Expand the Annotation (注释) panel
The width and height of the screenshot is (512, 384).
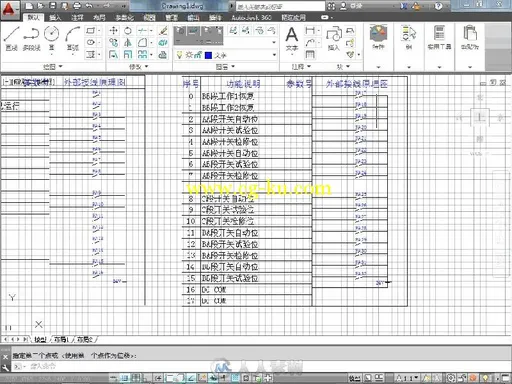click(301, 67)
